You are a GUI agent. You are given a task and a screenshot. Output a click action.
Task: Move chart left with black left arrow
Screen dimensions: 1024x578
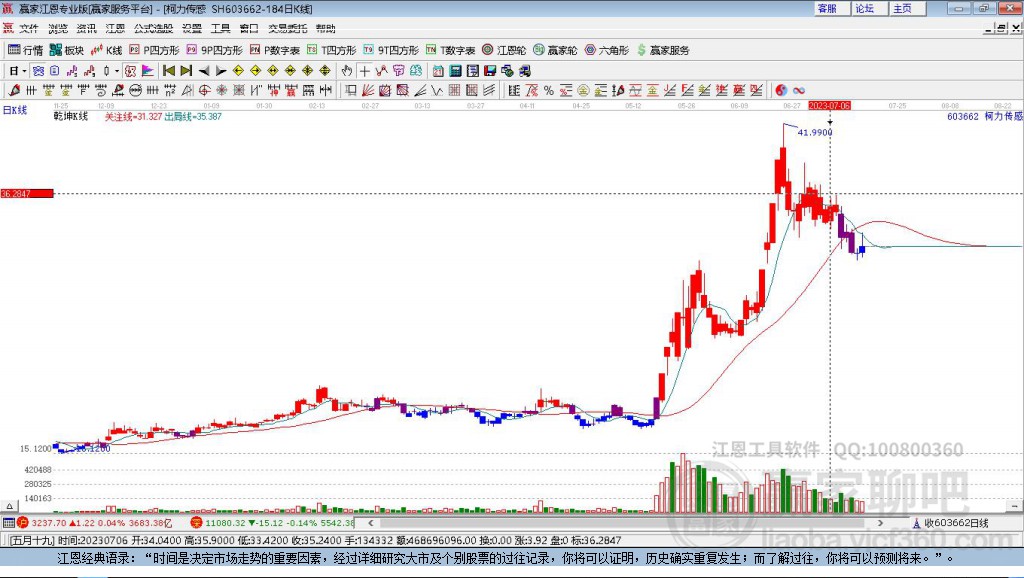tap(204, 71)
